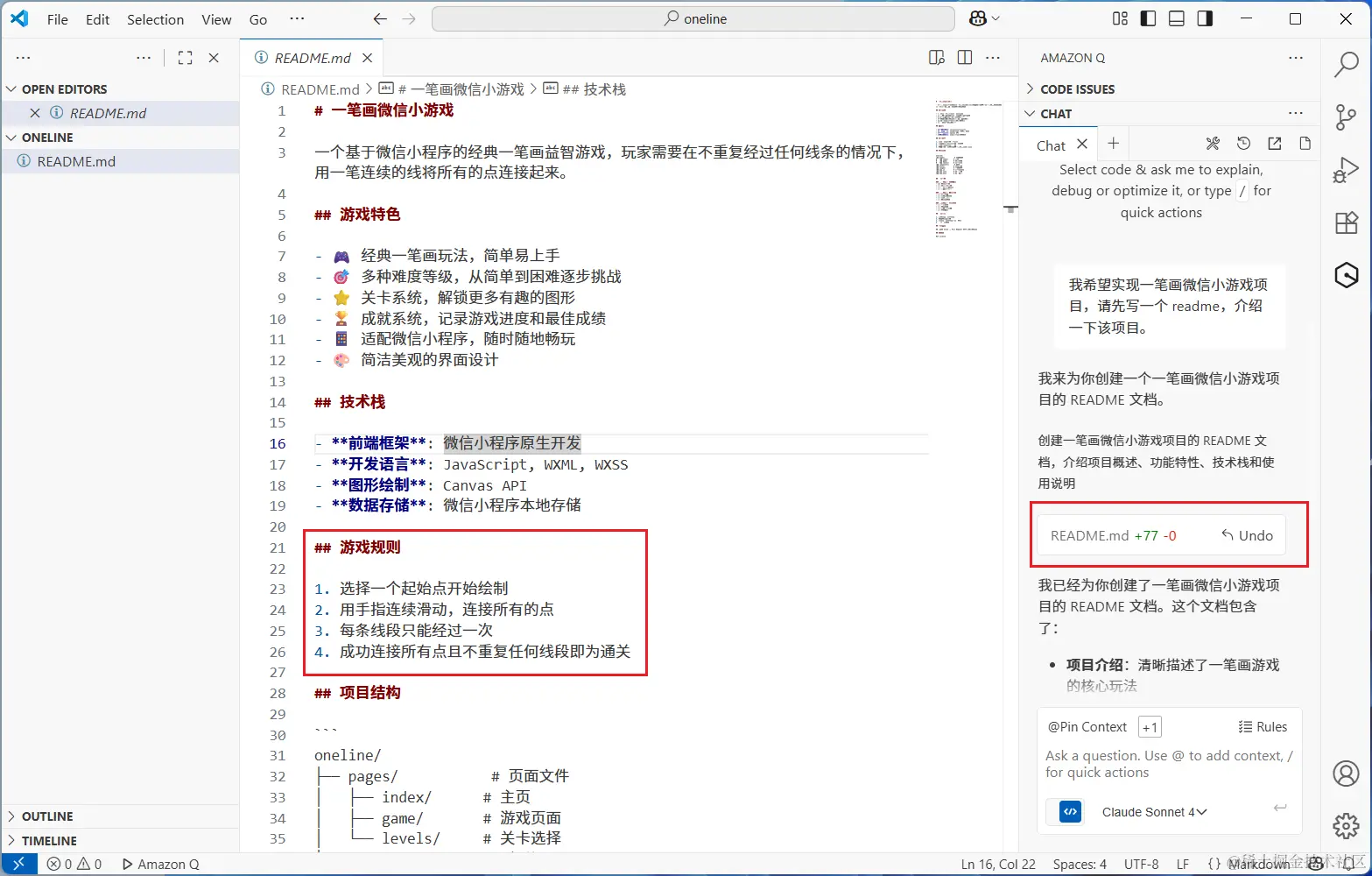Open the Selection menu
1372x876 pixels.
[156, 19]
